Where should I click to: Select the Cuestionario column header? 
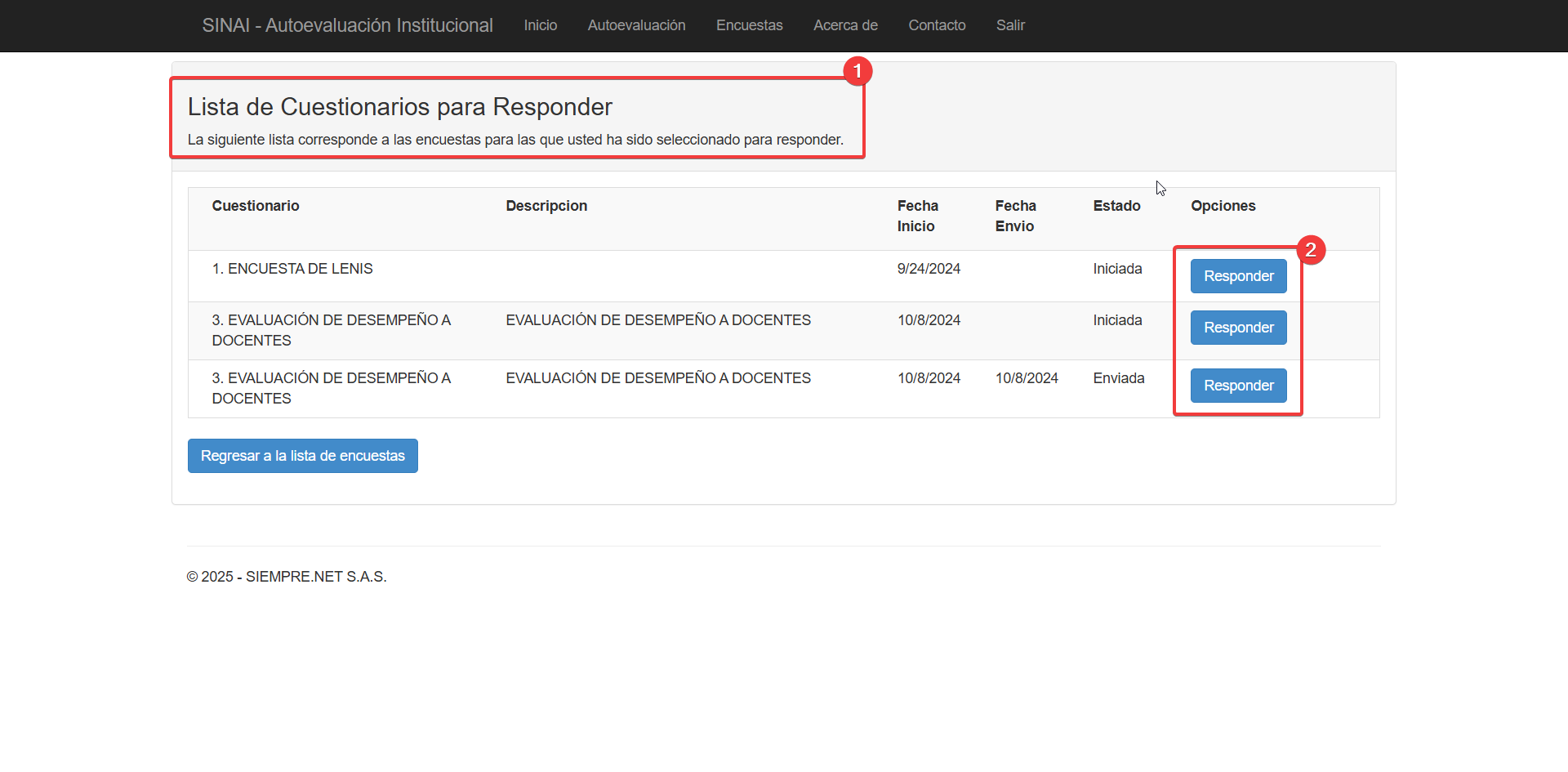tap(256, 206)
